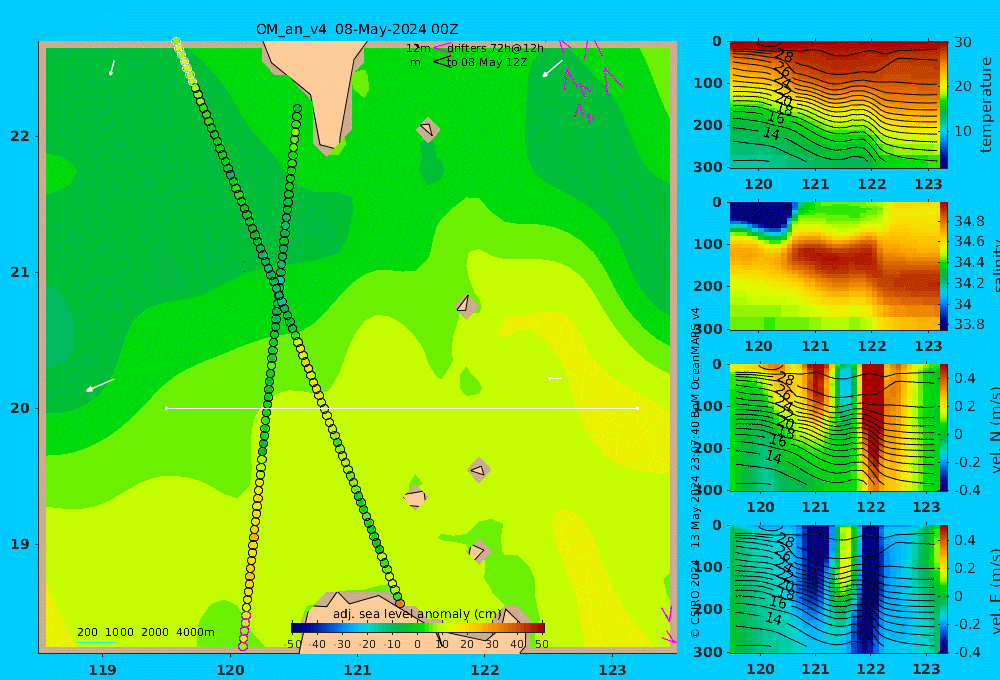
Task: Click the black drifter arrow legend symbol
Action: tap(441, 62)
